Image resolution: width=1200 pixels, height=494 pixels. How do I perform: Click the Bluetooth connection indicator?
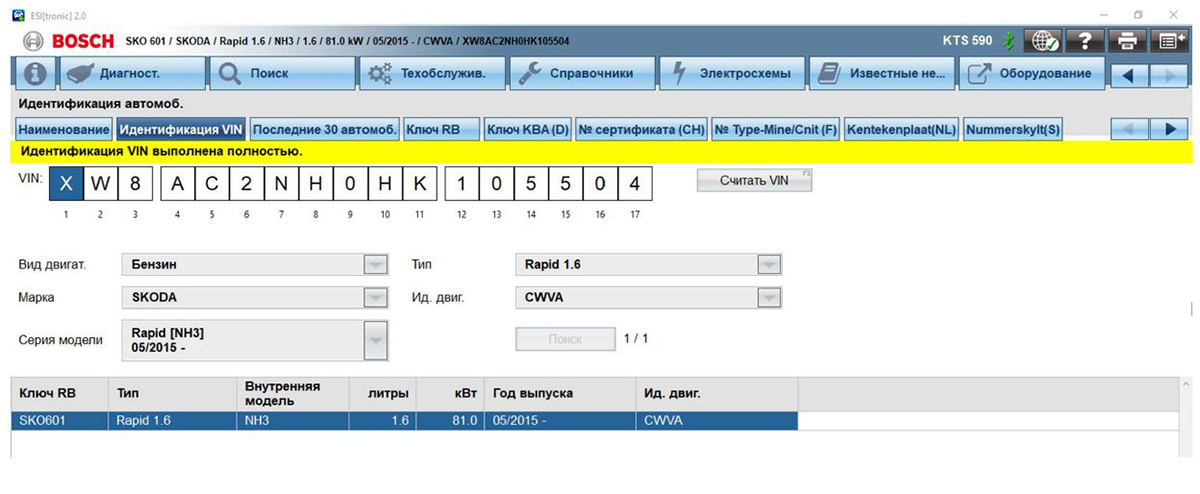[1010, 41]
